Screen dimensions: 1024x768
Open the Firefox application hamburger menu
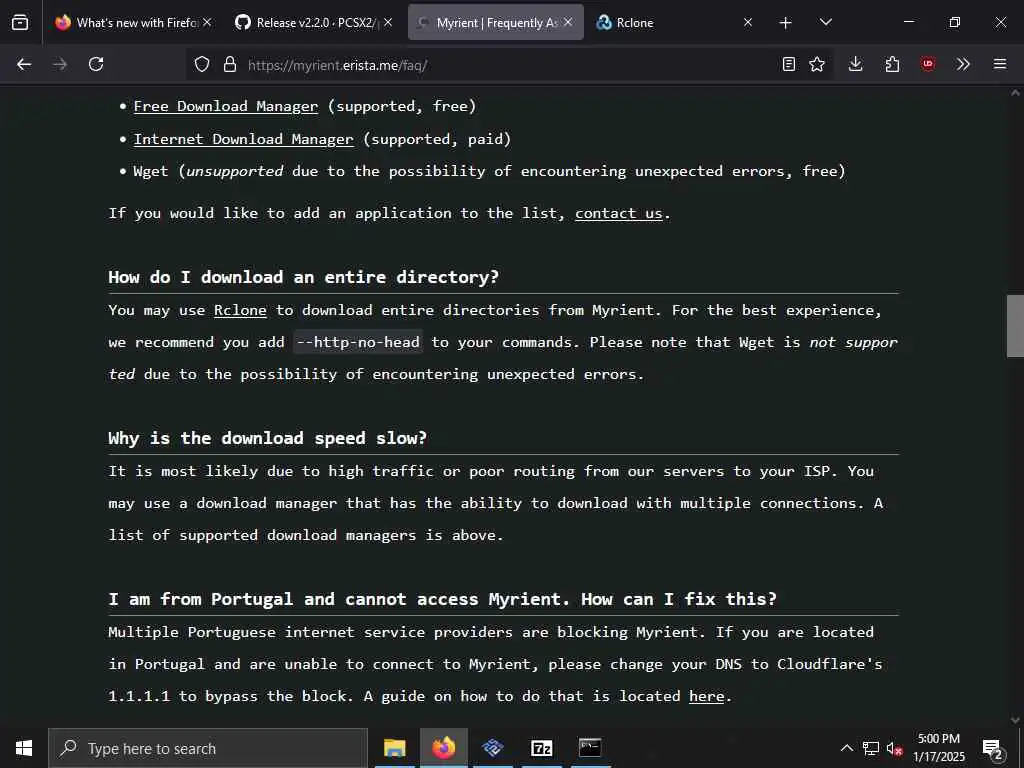click(1000, 64)
